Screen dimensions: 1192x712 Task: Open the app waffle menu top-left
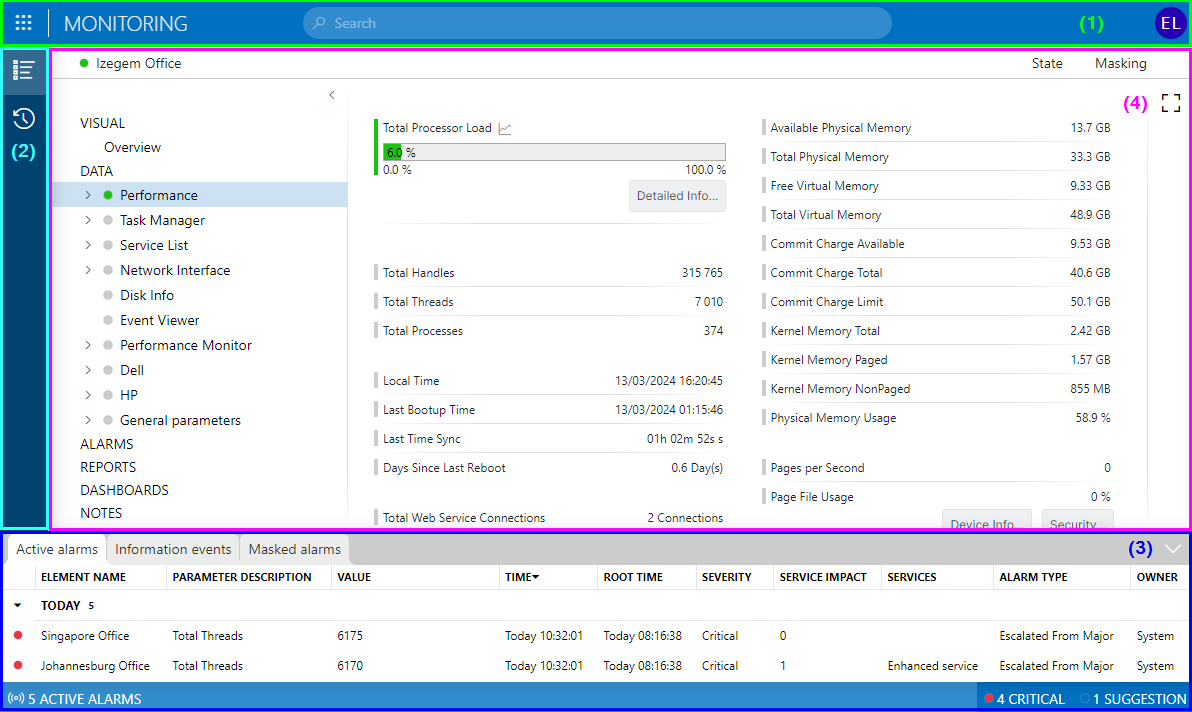[22, 22]
